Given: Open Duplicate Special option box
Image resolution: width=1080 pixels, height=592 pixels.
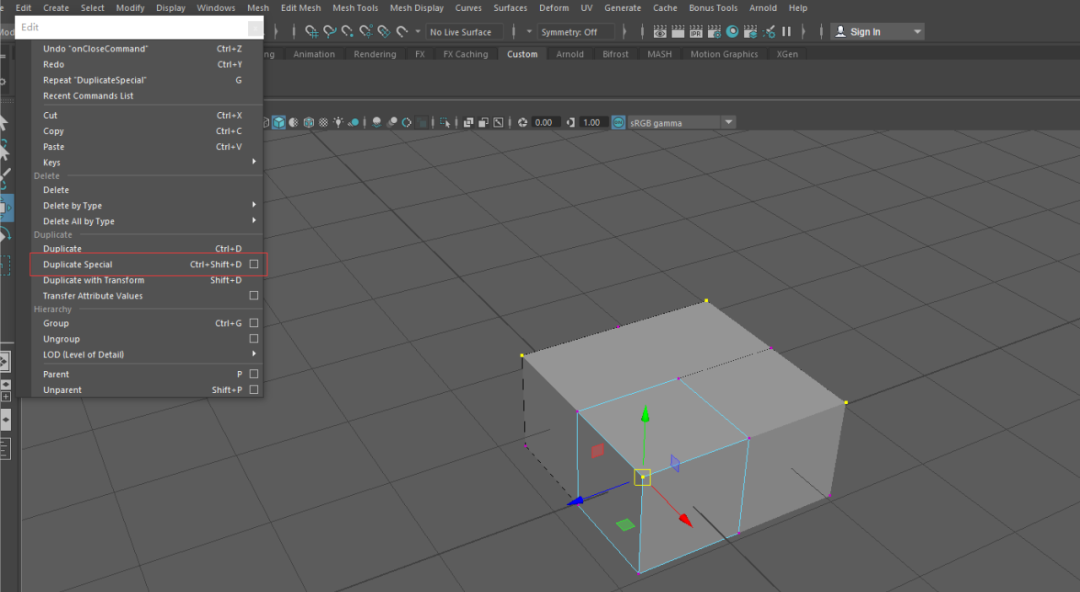Looking at the screenshot, I should click(253, 264).
